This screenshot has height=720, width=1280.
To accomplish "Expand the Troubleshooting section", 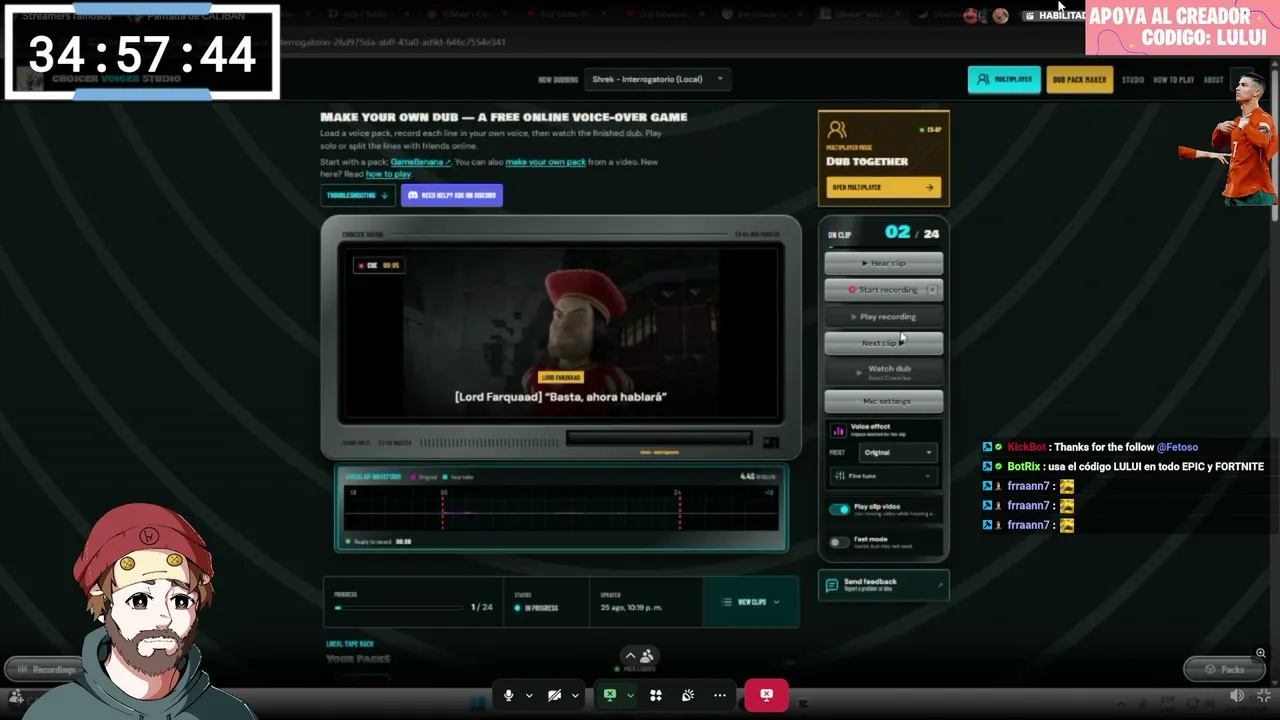I will [x=357, y=195].
